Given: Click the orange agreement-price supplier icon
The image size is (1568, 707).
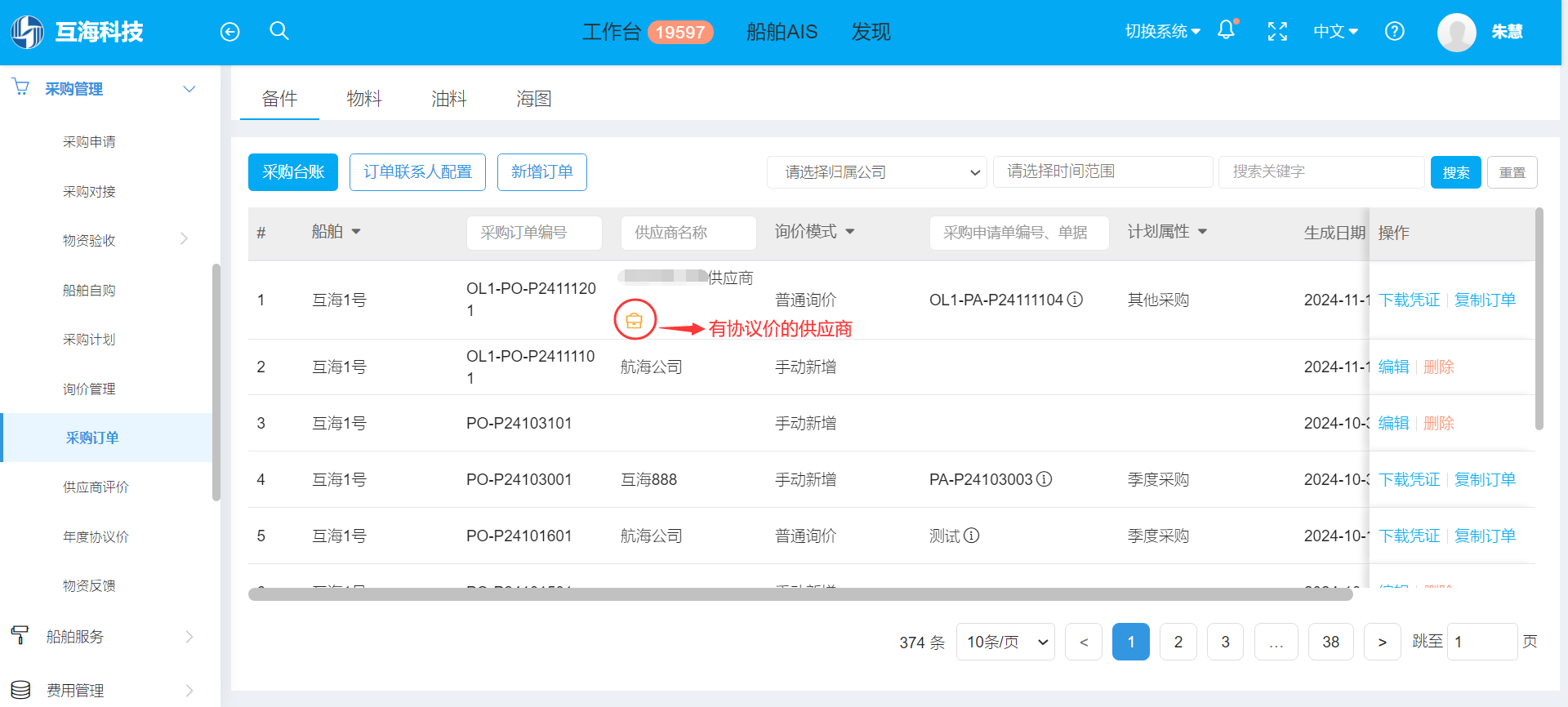Looking at the screenshot, I should pos(635,321).
